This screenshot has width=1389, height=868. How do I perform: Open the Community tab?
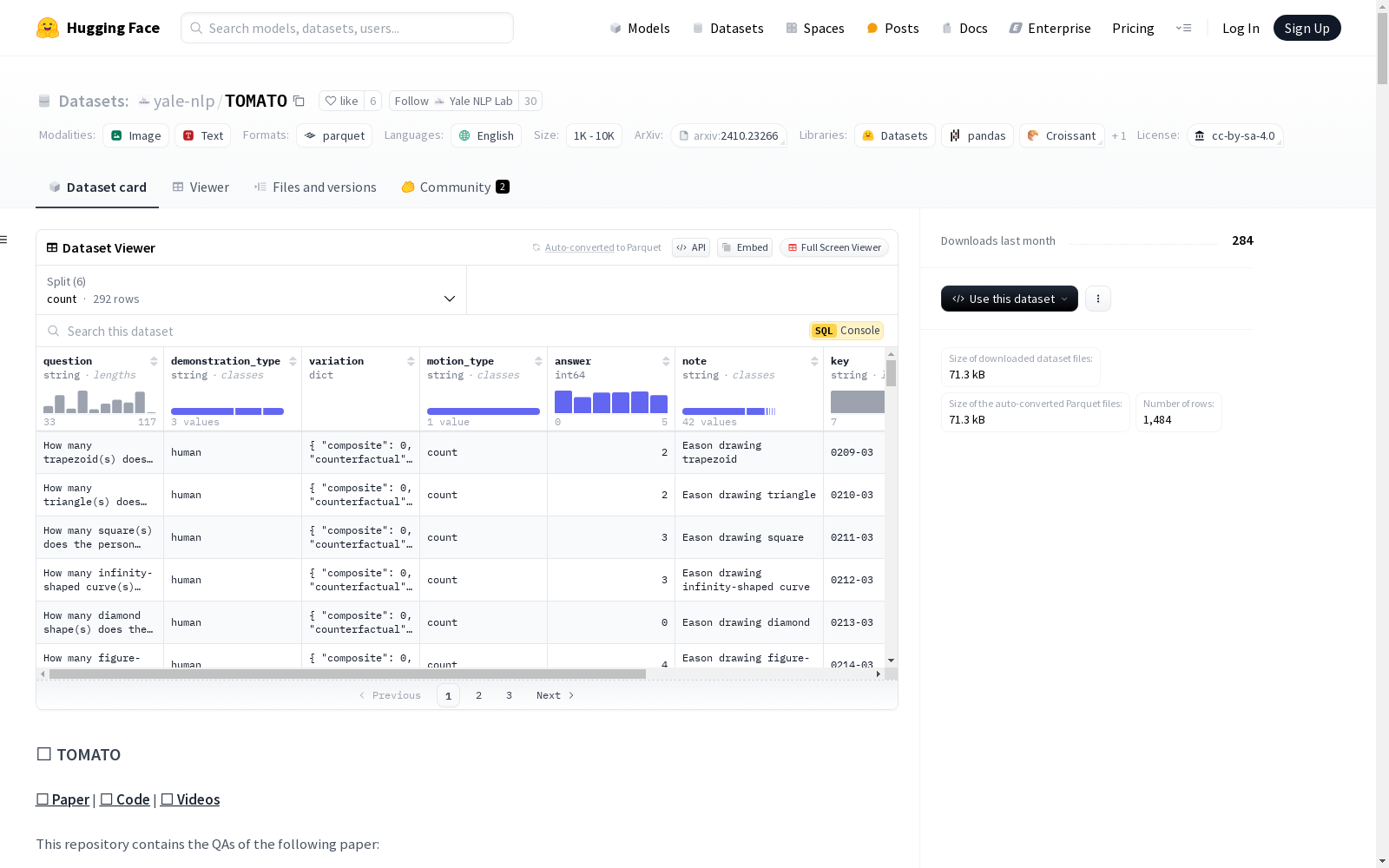coord(455,187)
